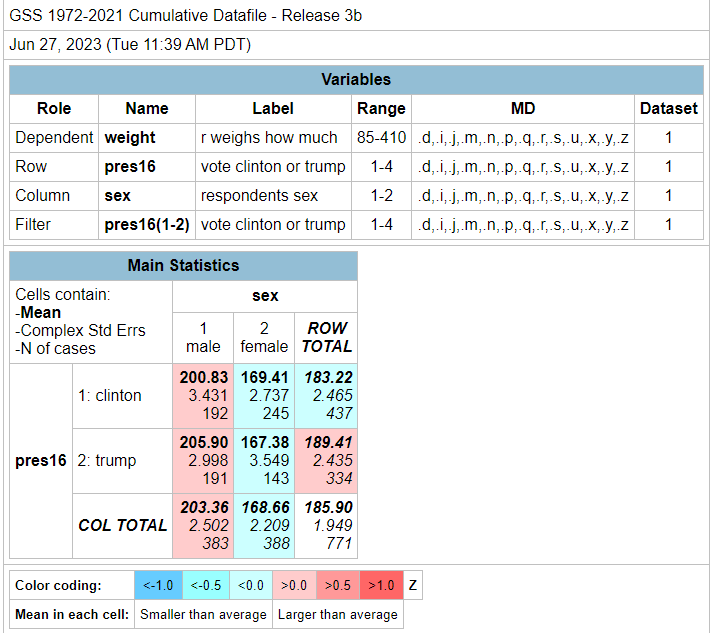
Task: Click the 'pres16(1-2)' filter name
Action: [x=147, y=225]
